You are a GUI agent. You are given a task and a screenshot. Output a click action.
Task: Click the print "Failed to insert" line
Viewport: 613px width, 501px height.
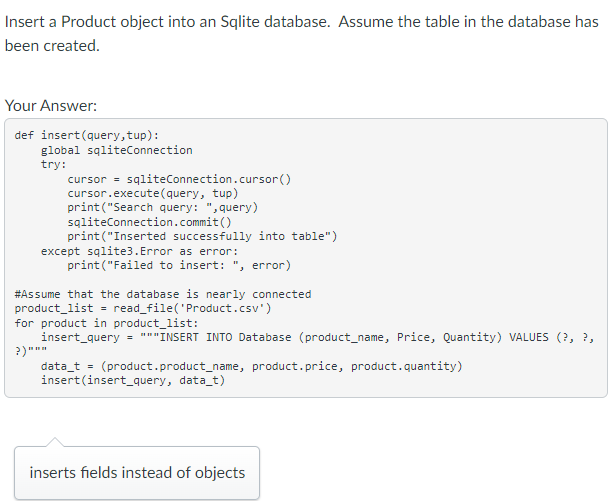click(179, 265)
